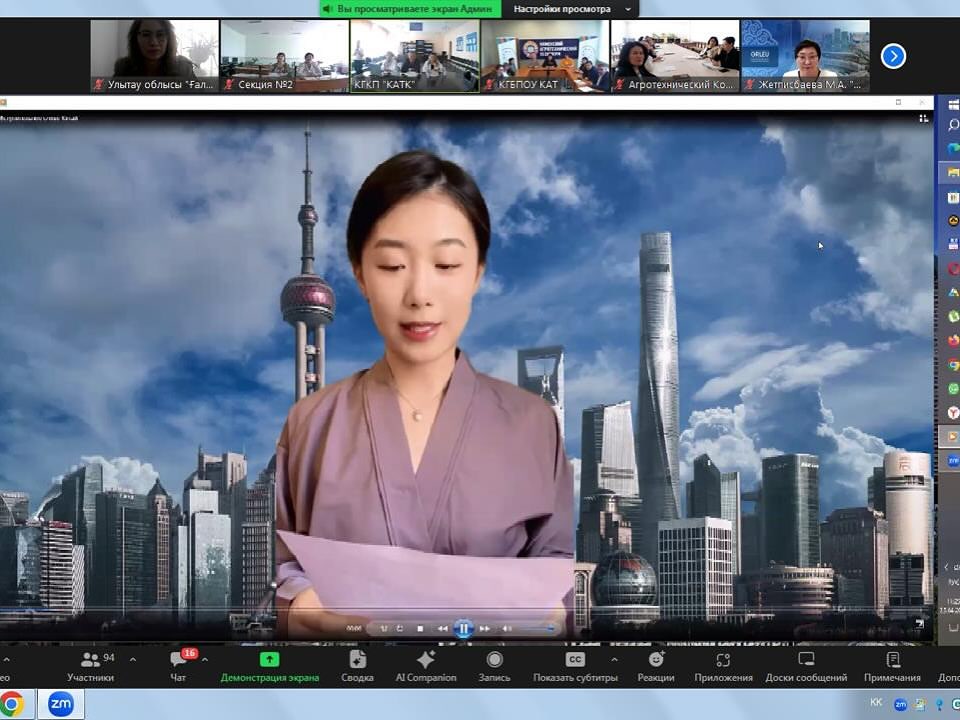Open the Приложения apps panel
960x720 pixels.
(x=723, y=666)
